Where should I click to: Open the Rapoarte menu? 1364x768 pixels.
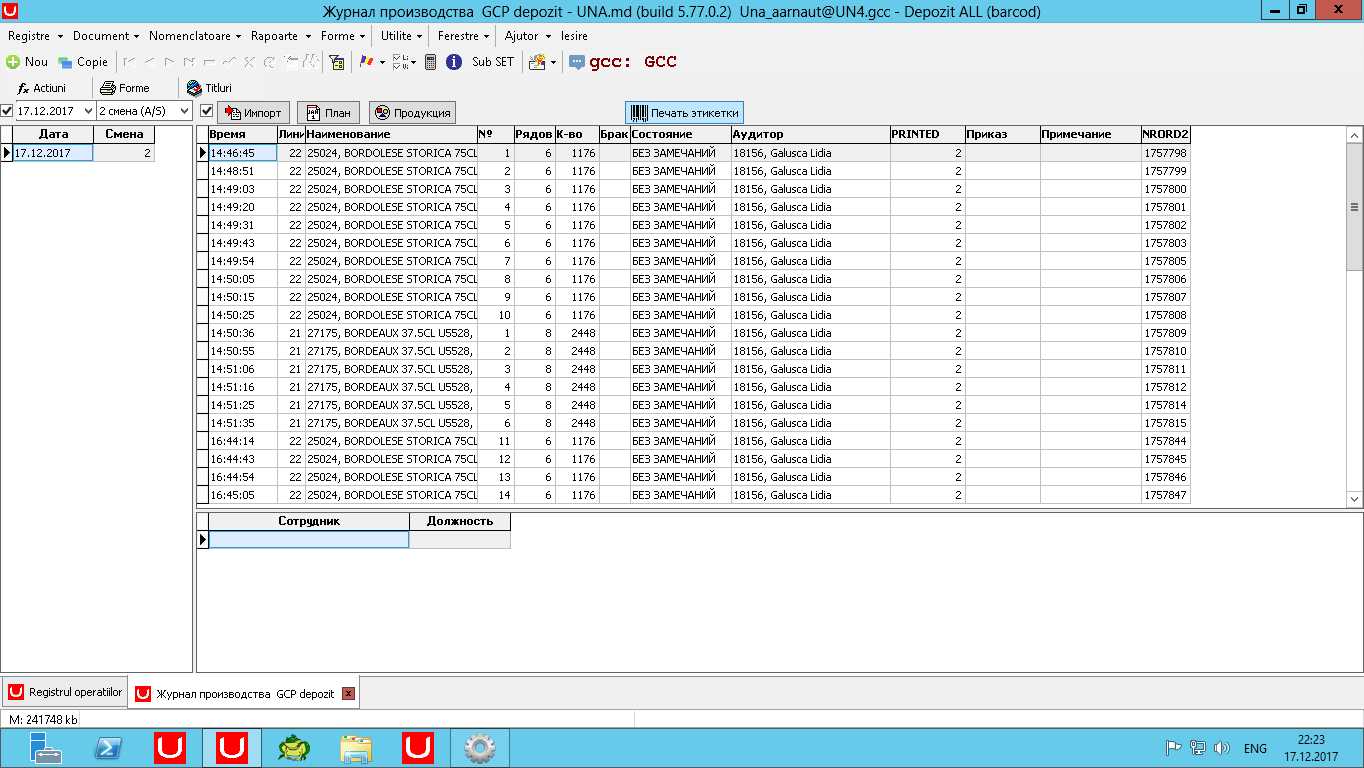coord(279,36)
